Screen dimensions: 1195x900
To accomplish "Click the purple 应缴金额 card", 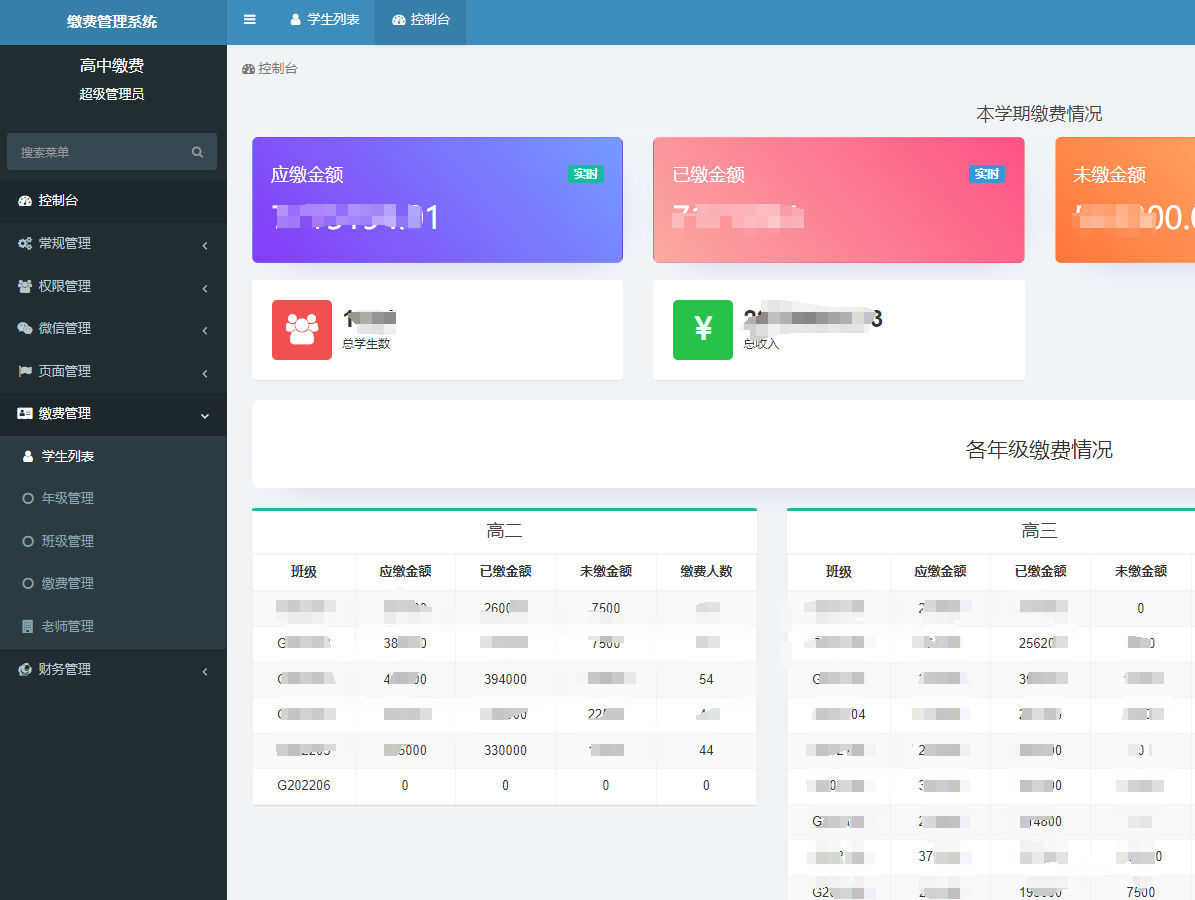I will point(437,200).
